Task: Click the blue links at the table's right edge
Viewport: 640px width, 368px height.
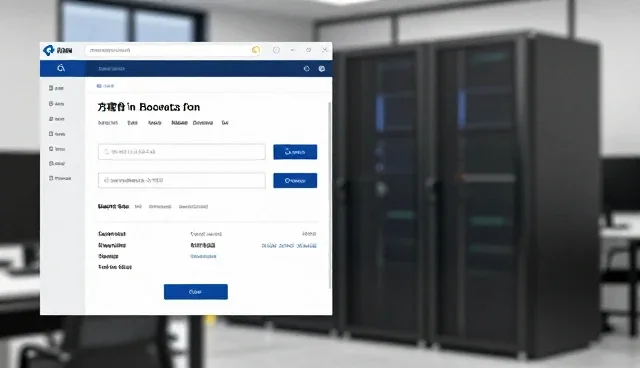Action: tap(289, 246)
